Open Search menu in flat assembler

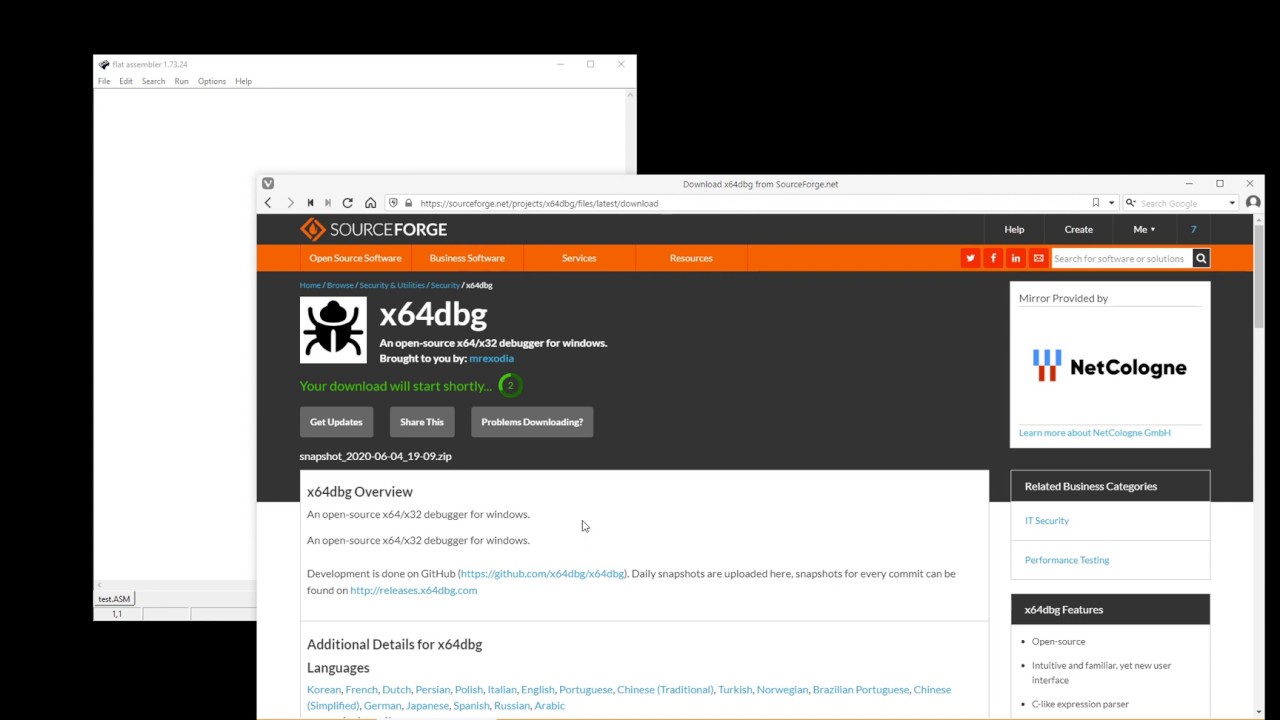(x=153, y=81)
